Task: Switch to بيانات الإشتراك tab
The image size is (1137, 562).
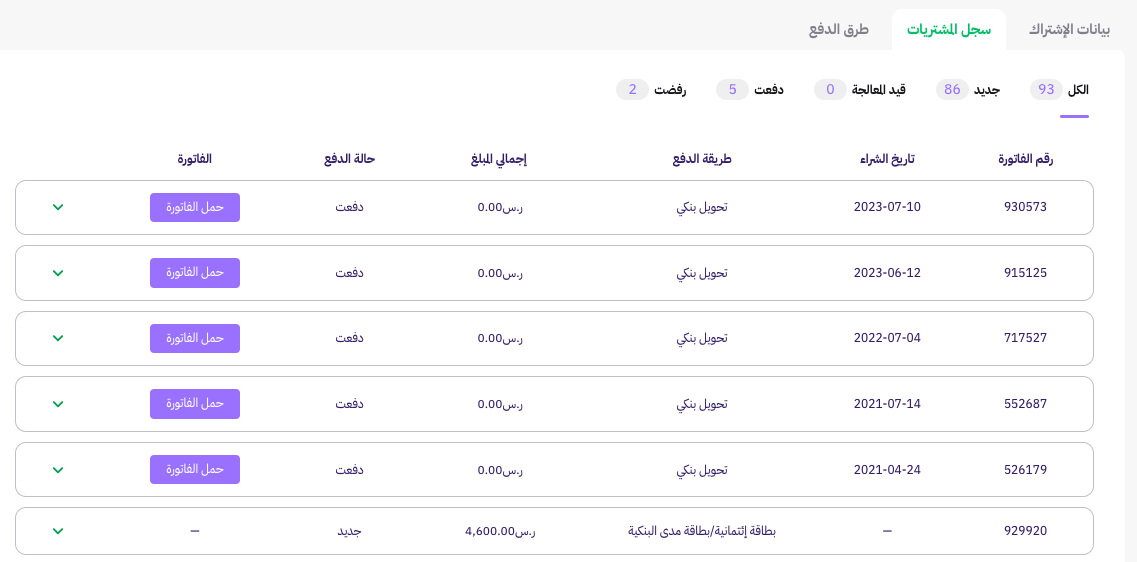Action: [1070, 30]
